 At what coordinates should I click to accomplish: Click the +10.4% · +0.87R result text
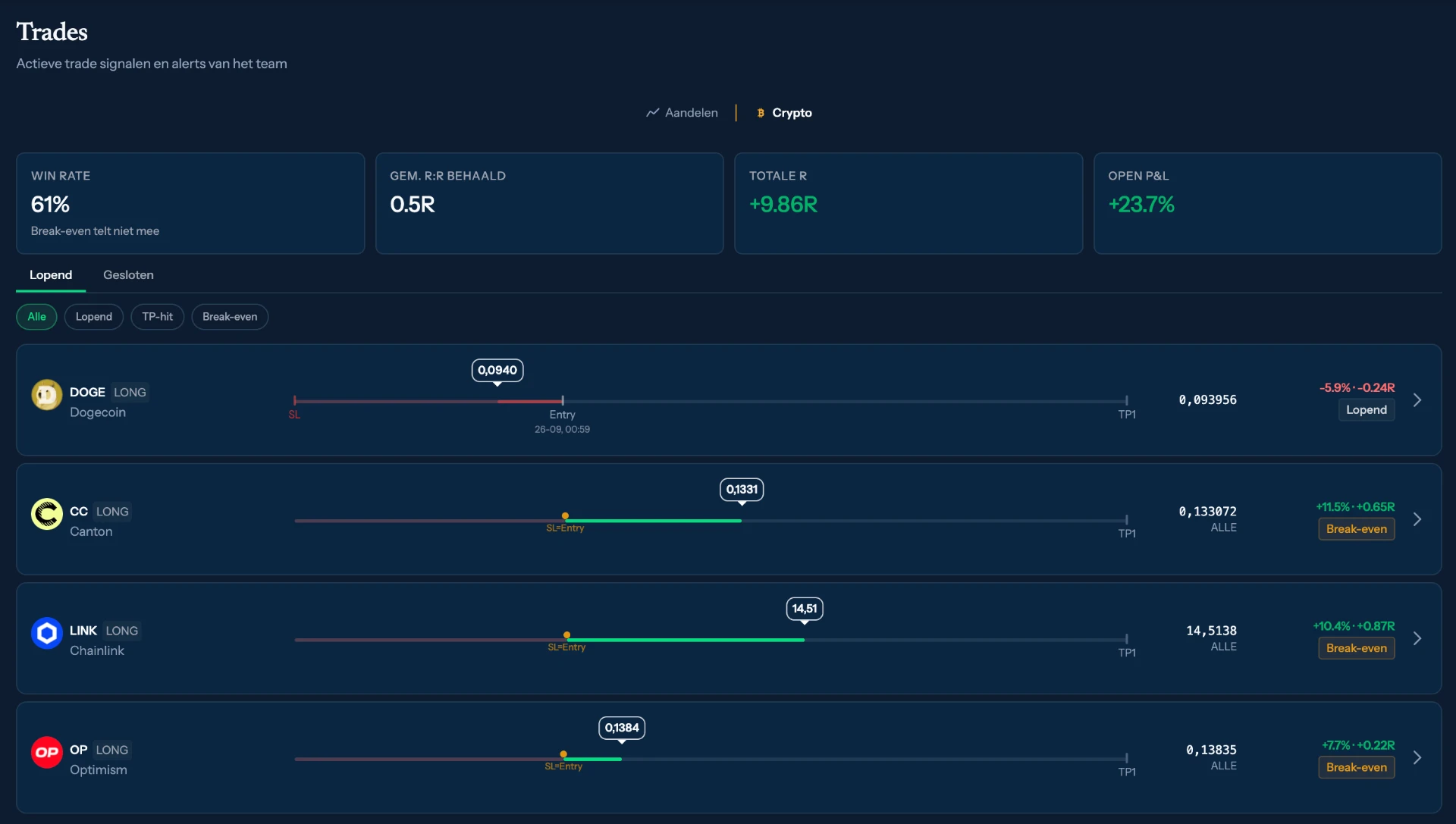pos(1354,626)
